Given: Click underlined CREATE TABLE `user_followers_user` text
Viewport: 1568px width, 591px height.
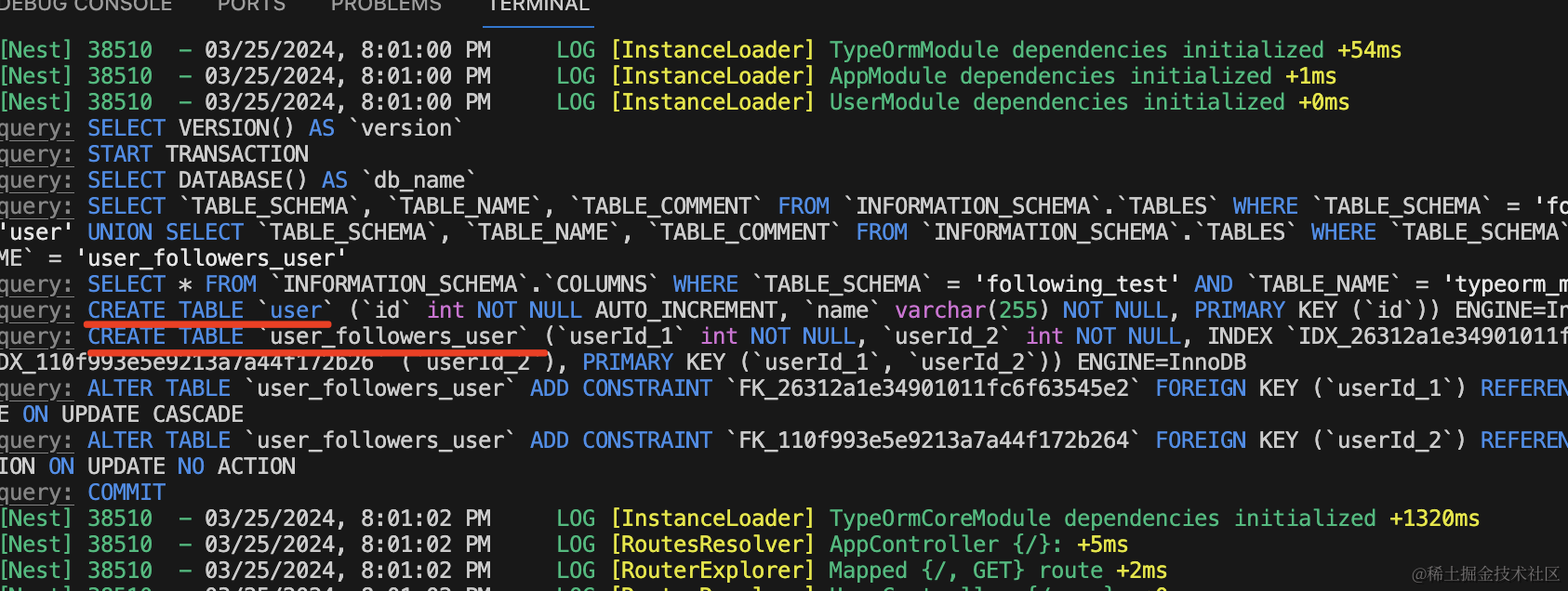Looking at the screenshot, I should pyautogui.click(x=308, y=336).
